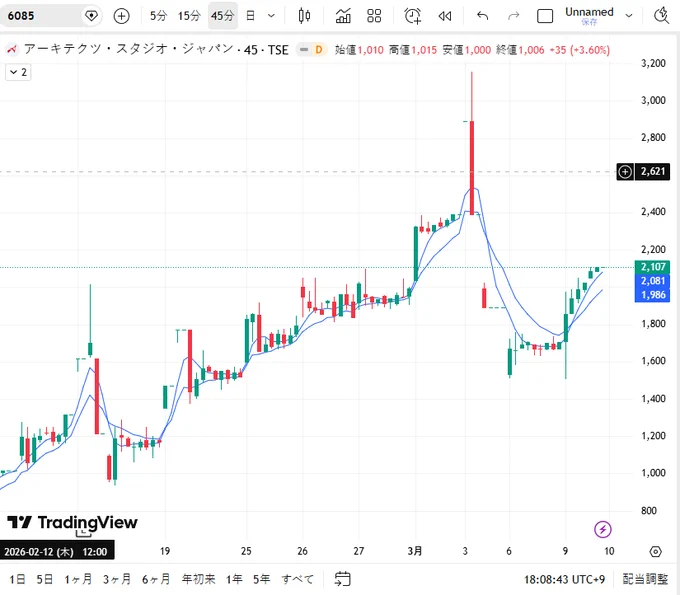Viewport: 680px width, 595px height.
Task: Click the 6085 symbol search field
Action: [x=41, y=16]
